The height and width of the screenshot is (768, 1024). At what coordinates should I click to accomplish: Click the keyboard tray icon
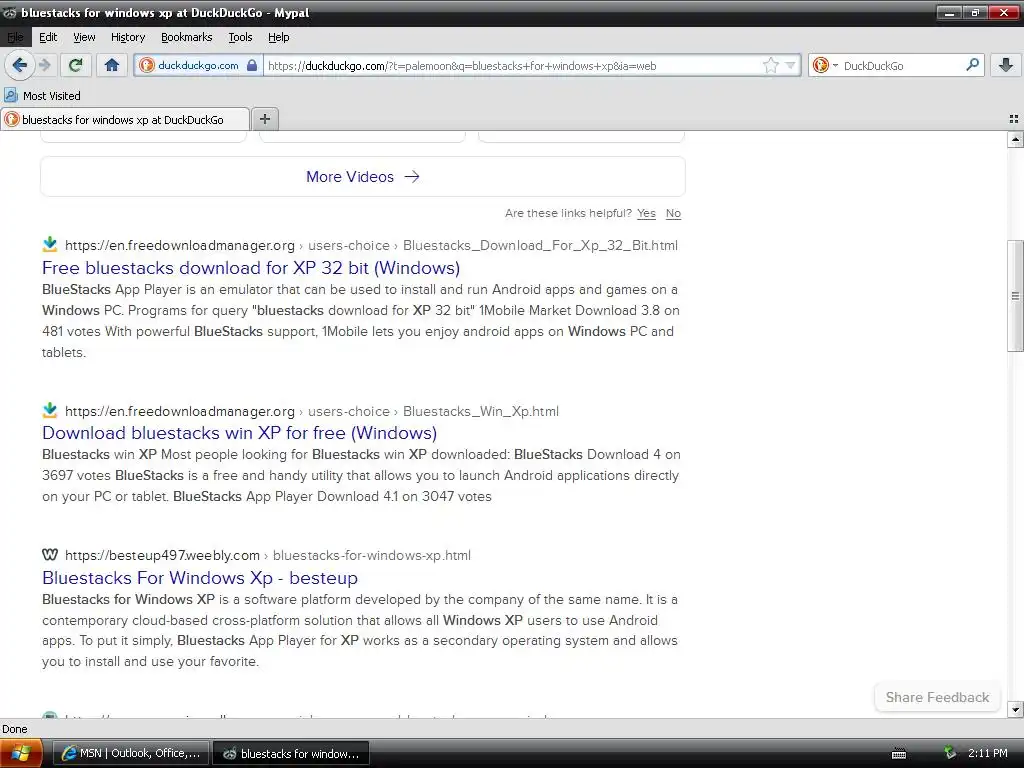pos(899,754)
